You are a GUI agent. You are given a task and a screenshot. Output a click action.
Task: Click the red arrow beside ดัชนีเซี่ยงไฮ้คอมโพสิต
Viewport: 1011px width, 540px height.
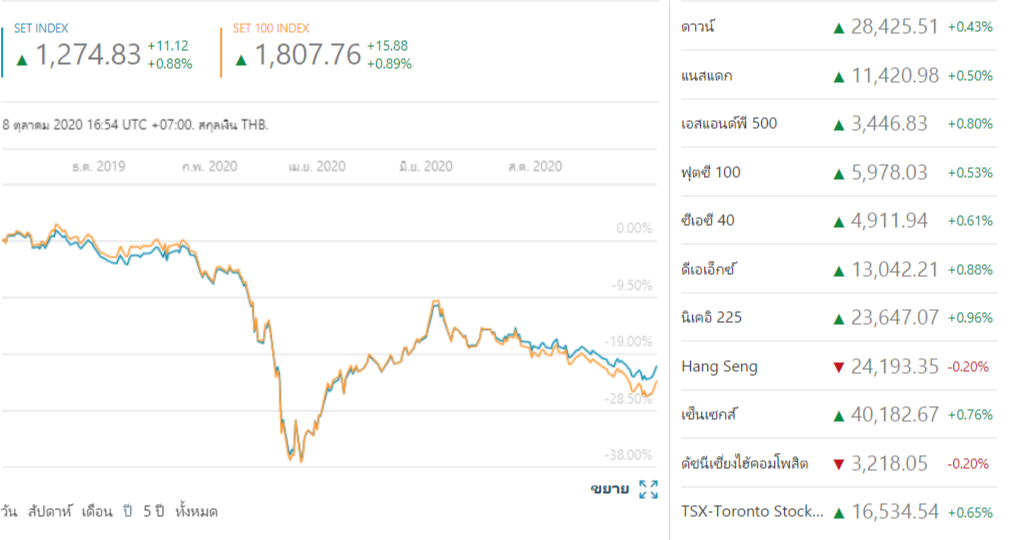pyautogui.click(x=838, y=464)
